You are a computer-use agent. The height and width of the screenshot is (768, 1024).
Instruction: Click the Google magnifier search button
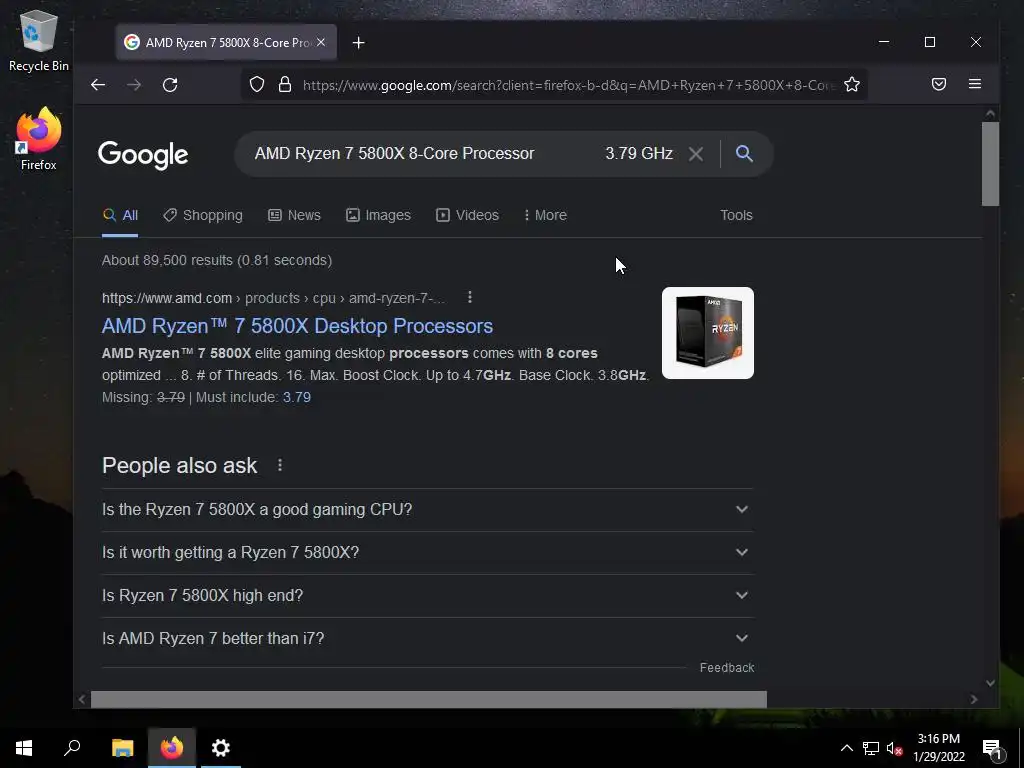pyautogui.click(x=744, y=153)
